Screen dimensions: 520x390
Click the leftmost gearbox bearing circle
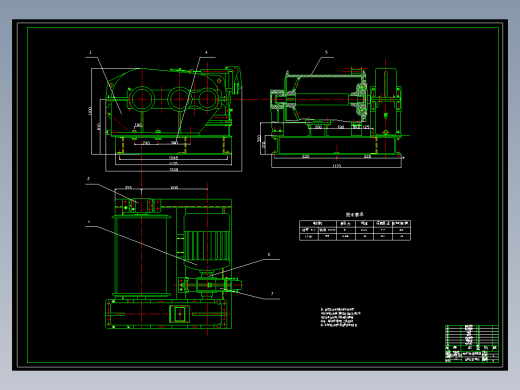point(142,99)
